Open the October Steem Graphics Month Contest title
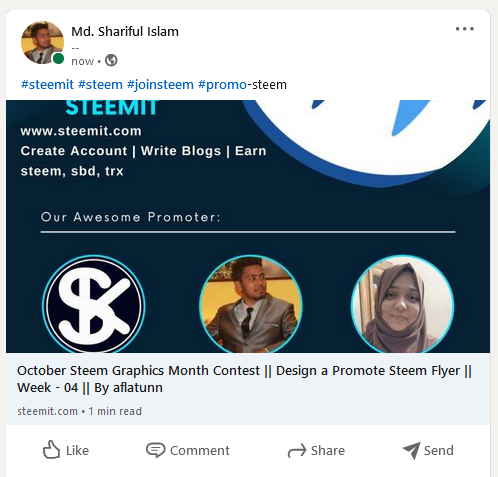498x477 pixels. (x=244, y=379)
